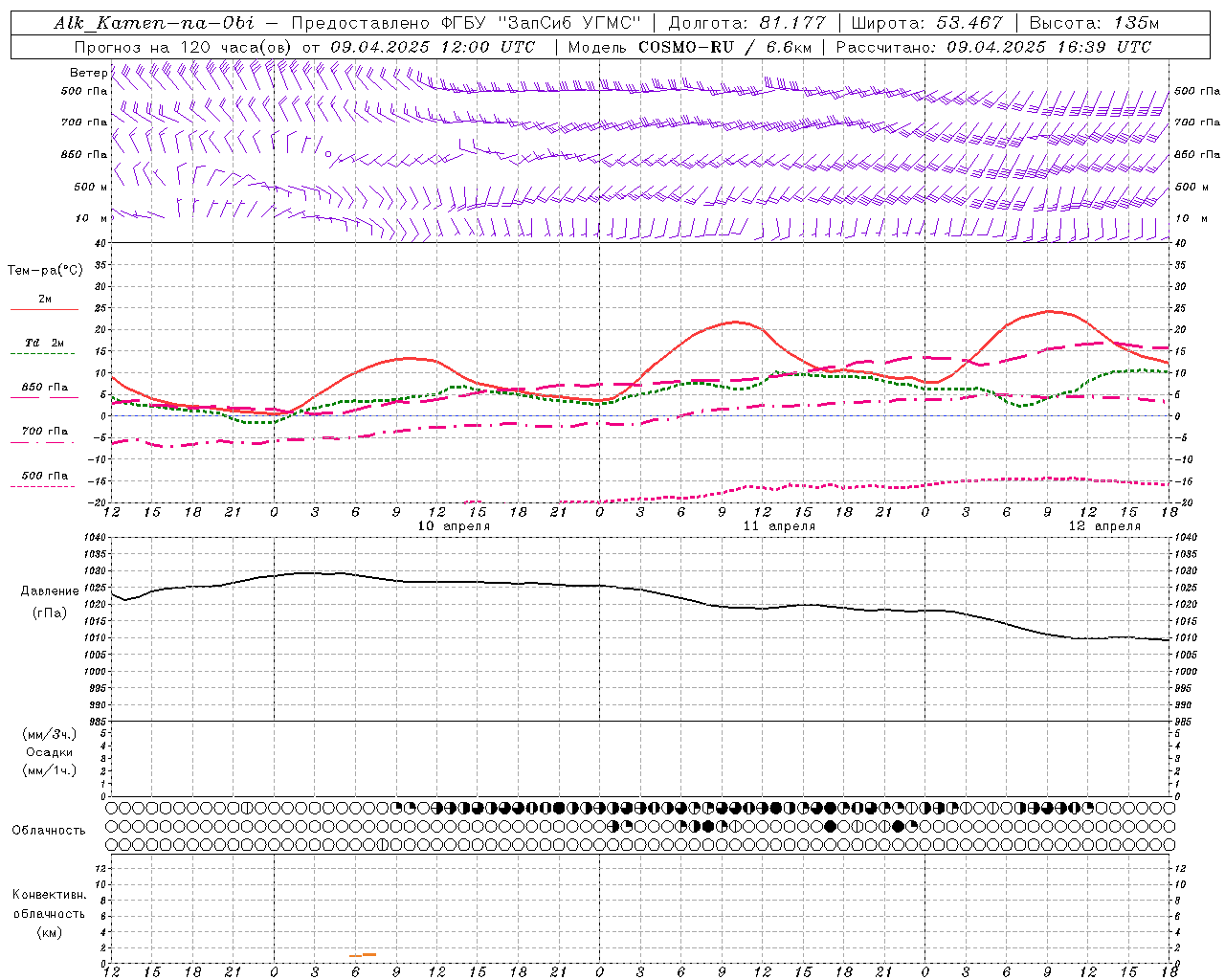Viewport: 1225px width, 980px height.
Task: Click the Давление pressure panel label
Action: pos(50,591)
